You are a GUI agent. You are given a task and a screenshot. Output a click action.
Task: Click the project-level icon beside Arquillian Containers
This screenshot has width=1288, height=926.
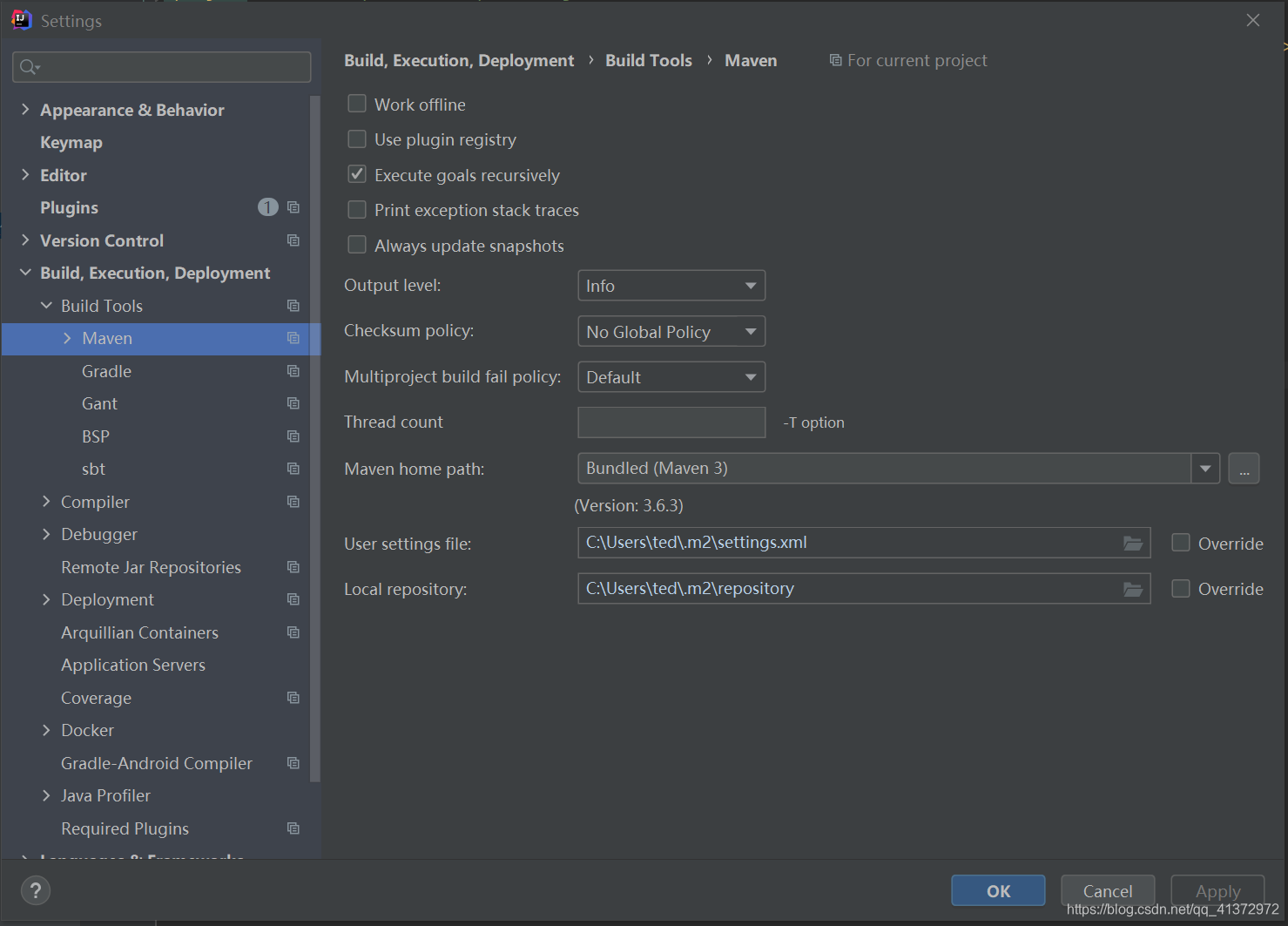(293, 632)
